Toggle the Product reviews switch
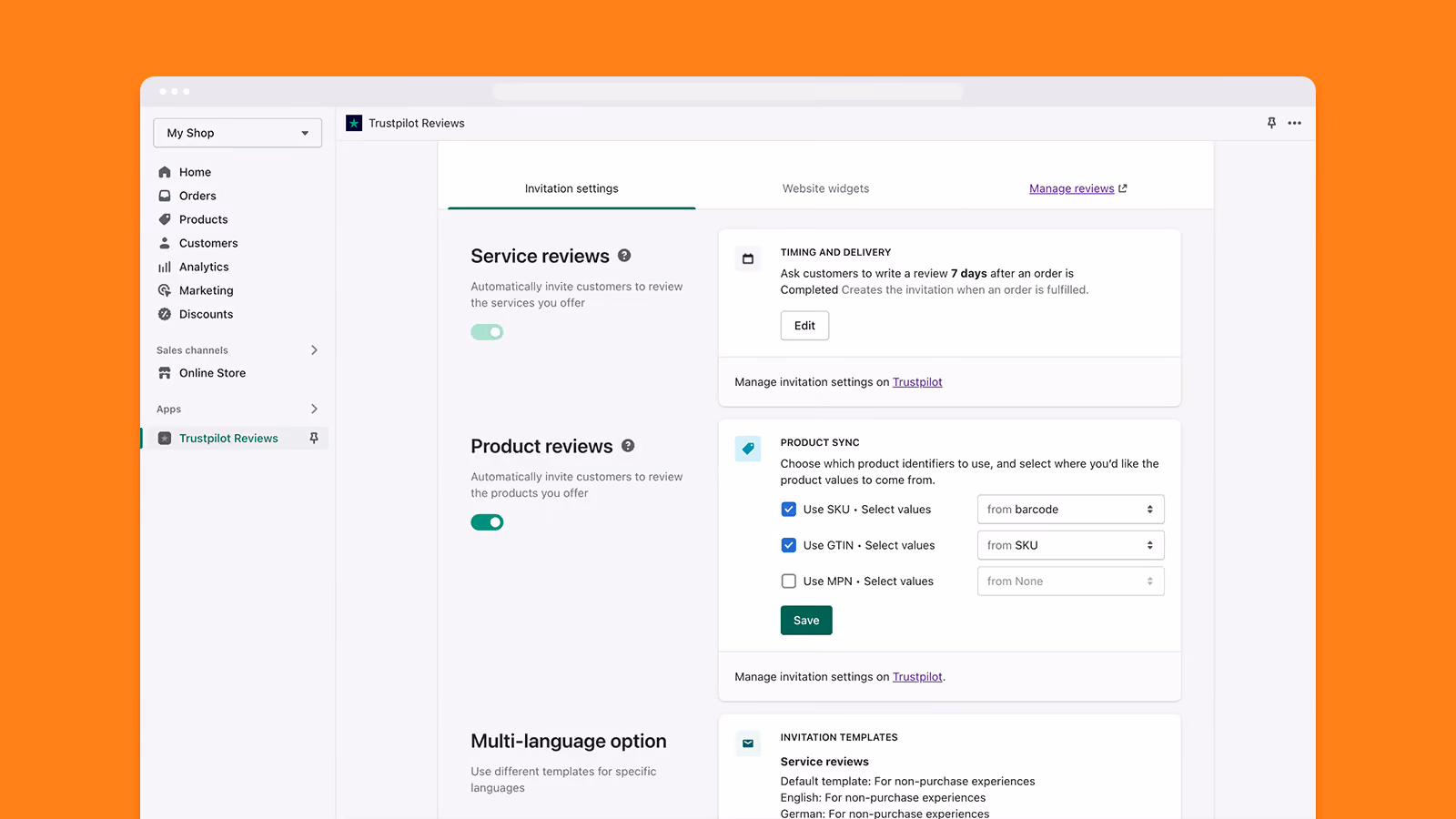Viewport: 1456px width, 819px height. [x=487, y=522]
